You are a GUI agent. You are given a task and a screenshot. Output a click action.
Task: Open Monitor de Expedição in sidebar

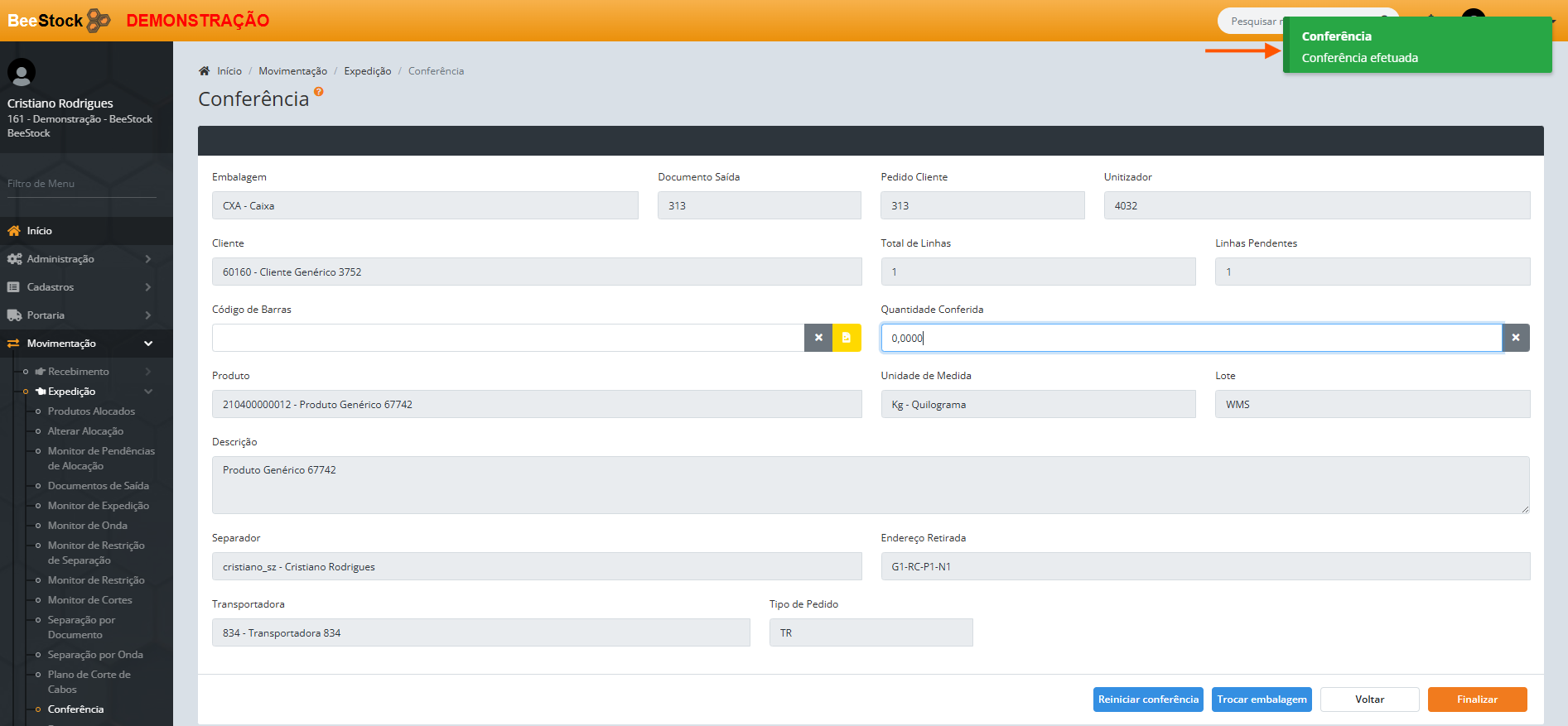click(98, 506)
